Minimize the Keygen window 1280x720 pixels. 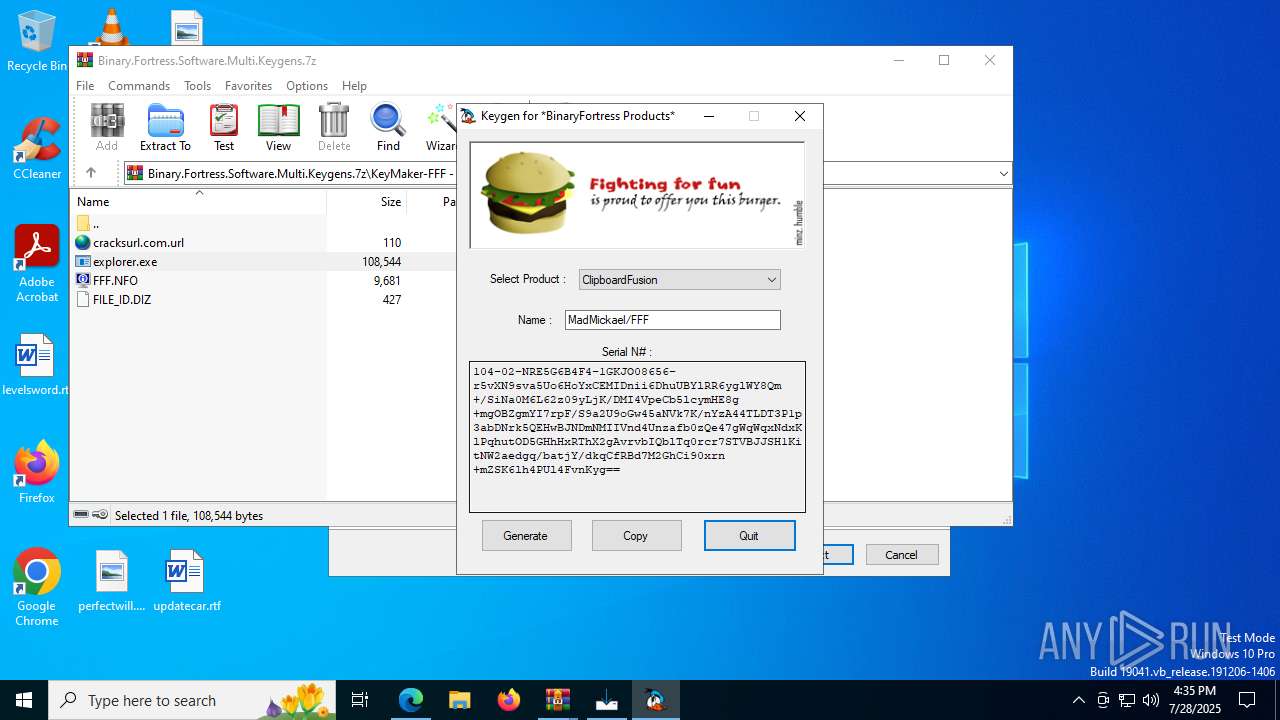pos(709,116)
